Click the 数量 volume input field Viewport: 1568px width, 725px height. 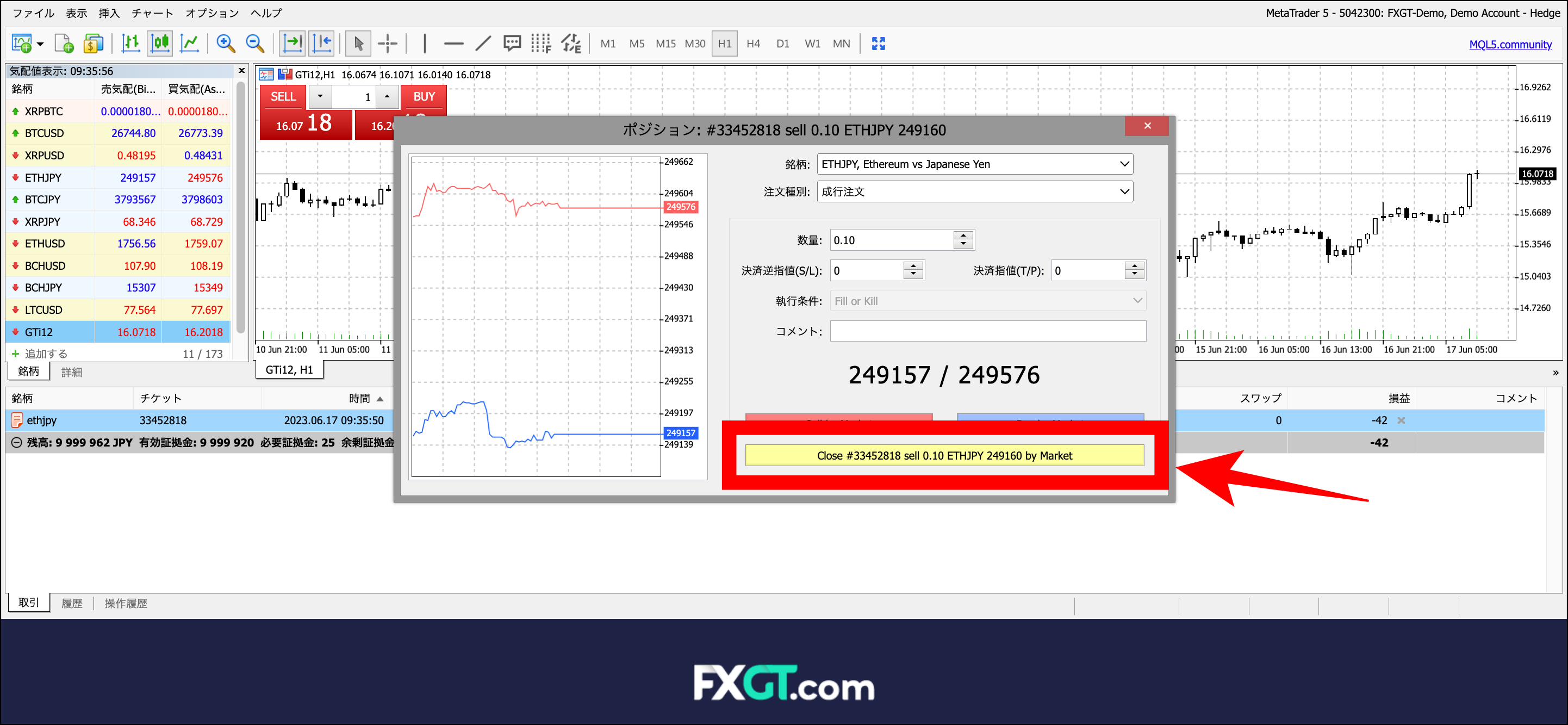click(x=892, y=240)
